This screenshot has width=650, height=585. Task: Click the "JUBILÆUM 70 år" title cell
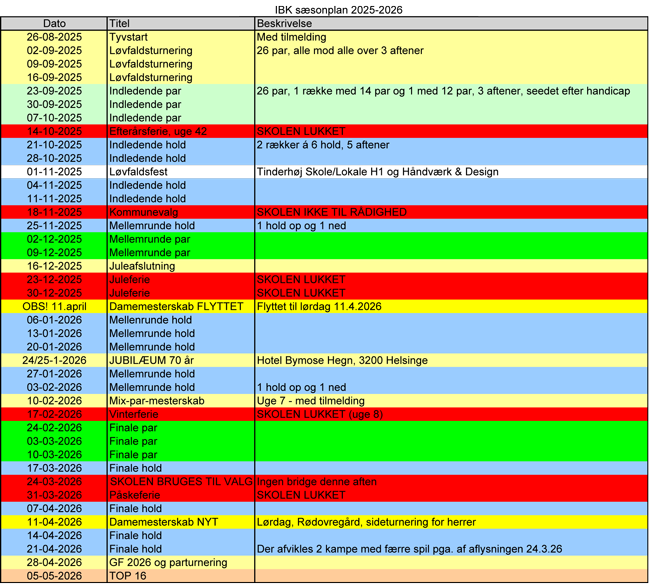(x=151, y=360)
